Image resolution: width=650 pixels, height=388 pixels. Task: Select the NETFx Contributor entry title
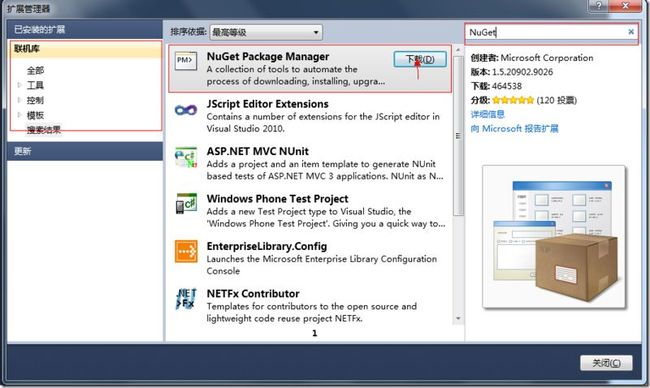point(253,293)
